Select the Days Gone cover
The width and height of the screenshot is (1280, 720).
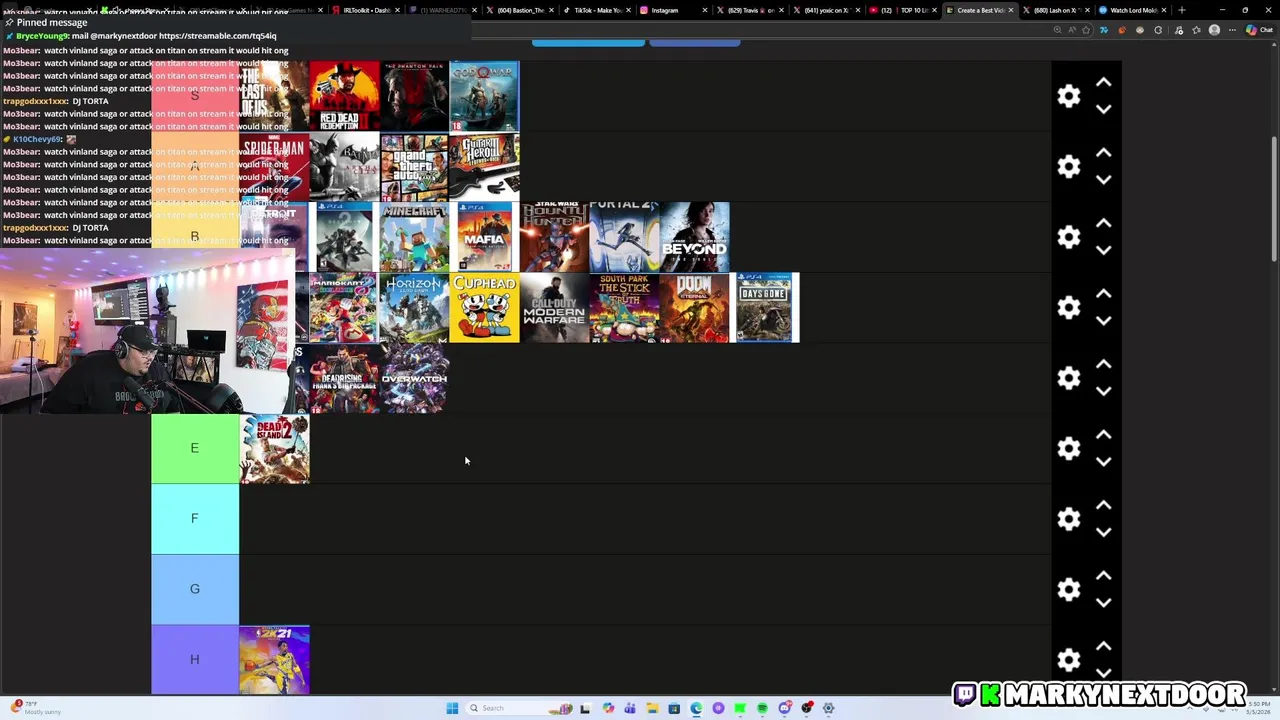[x=765, y=307]
